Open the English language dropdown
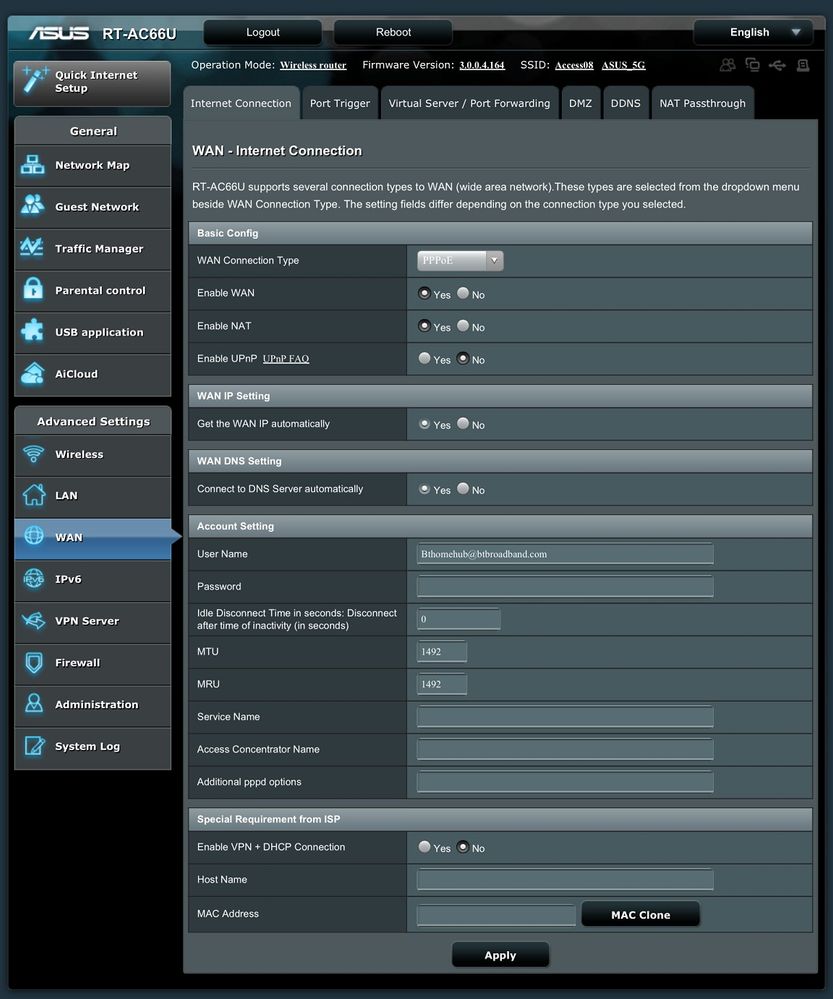 point(753,32)
